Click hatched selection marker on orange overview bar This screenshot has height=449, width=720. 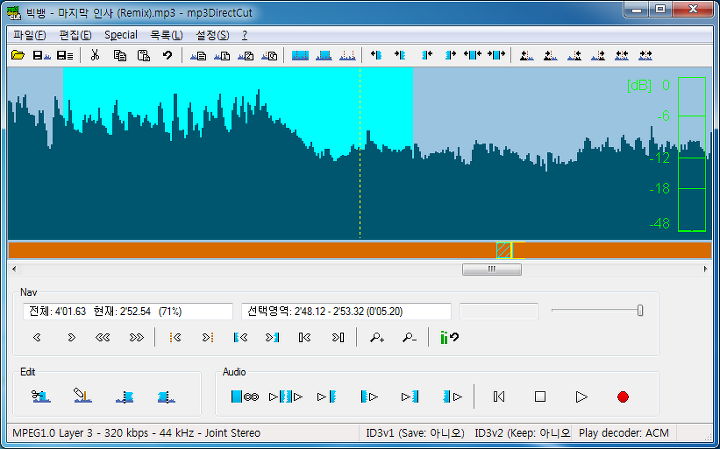(504, 250)
